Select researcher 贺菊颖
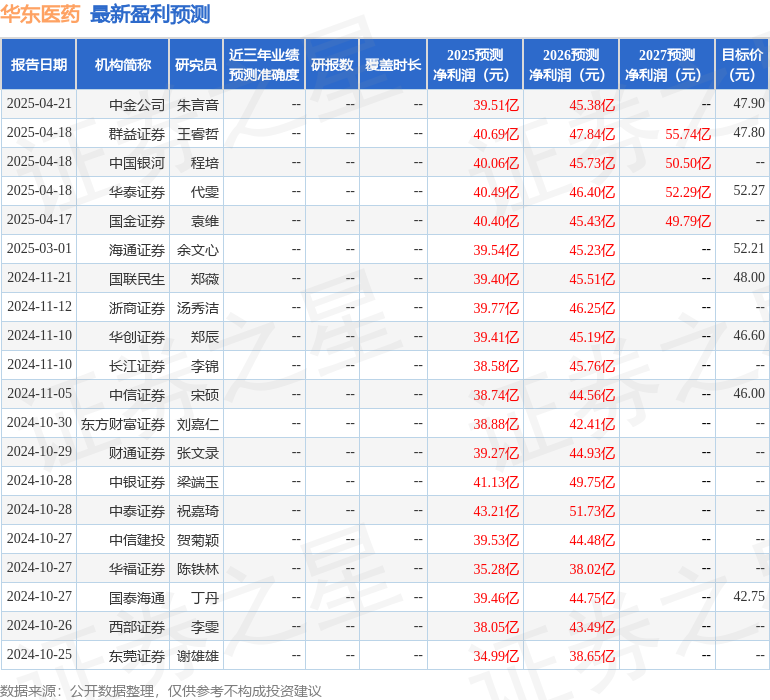Viewport: 770px width, 700px height. tap(197, 539)
